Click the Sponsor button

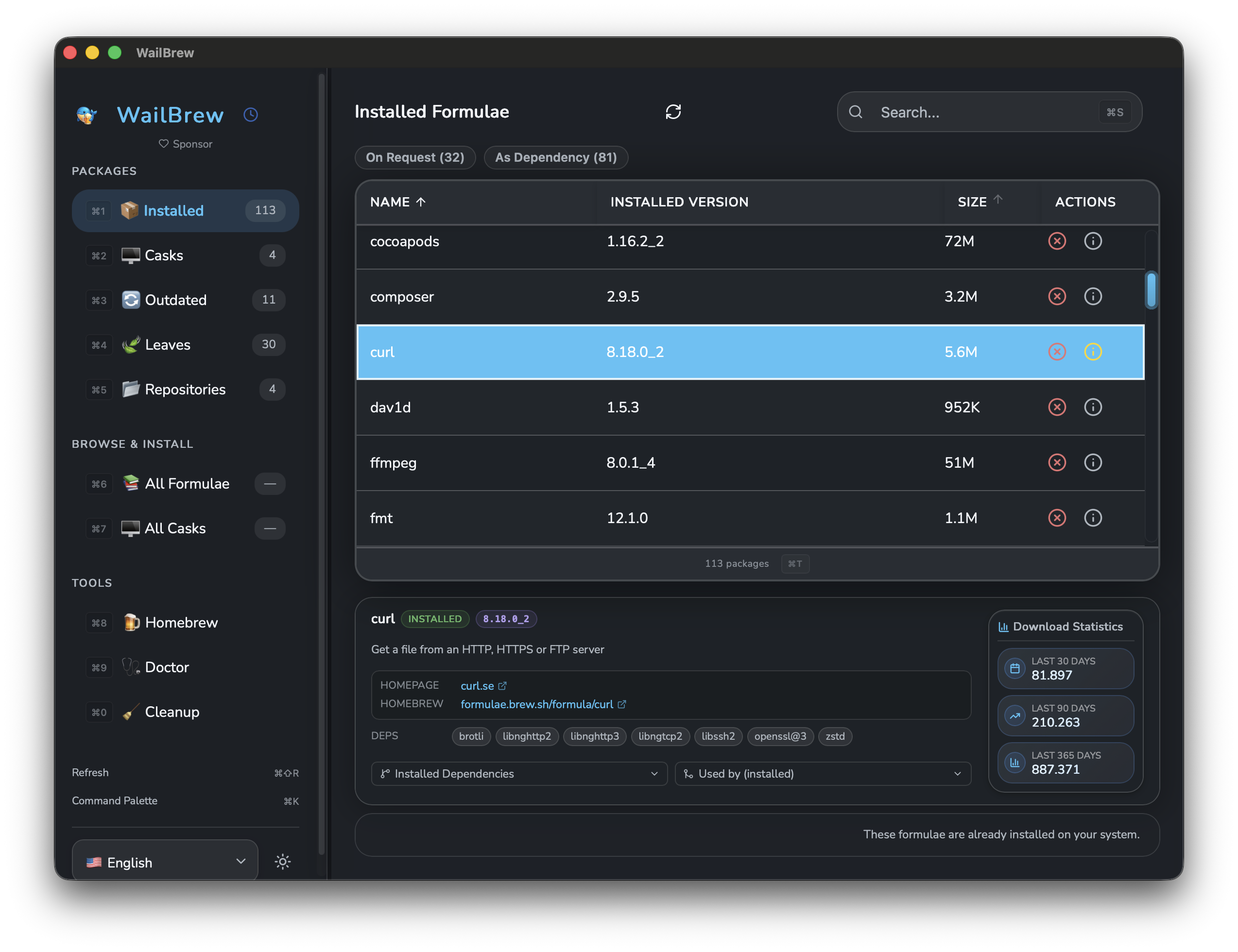click(186, 143)
